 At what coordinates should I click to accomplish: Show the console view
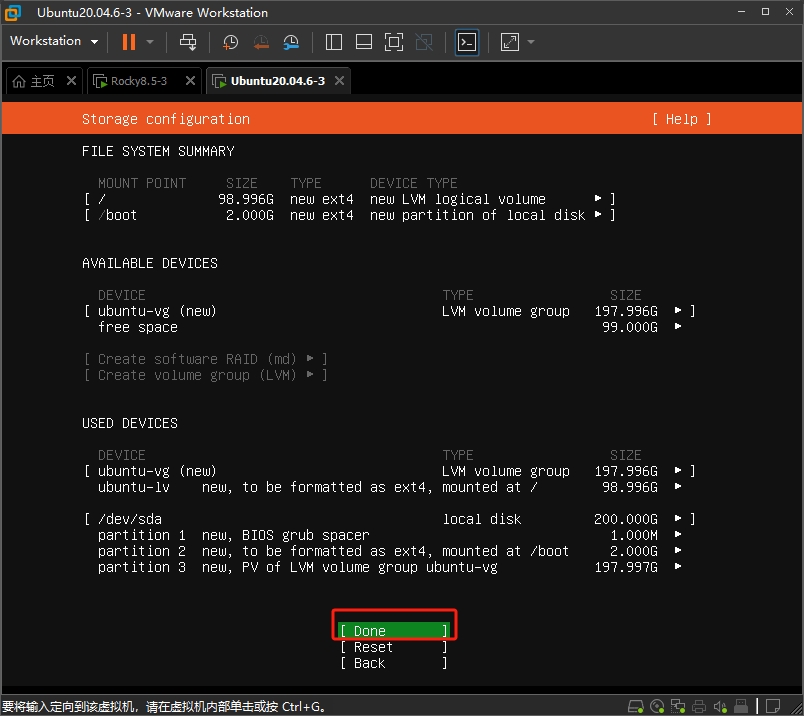tap(467, 42)
